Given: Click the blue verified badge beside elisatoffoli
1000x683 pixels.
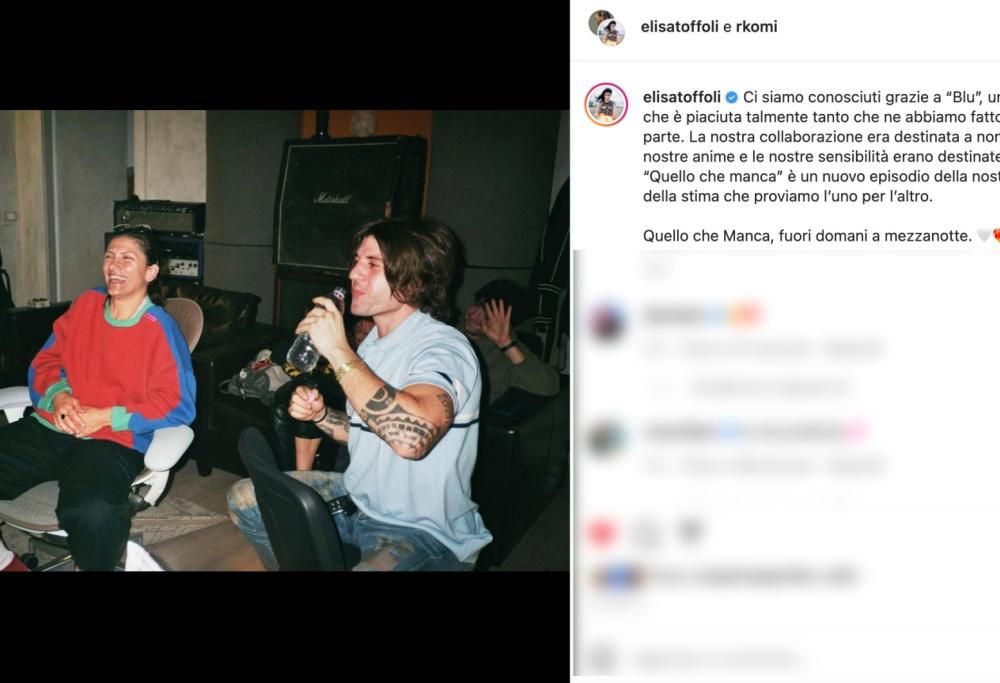Looking at the screenshot, I should coord(732,98).
